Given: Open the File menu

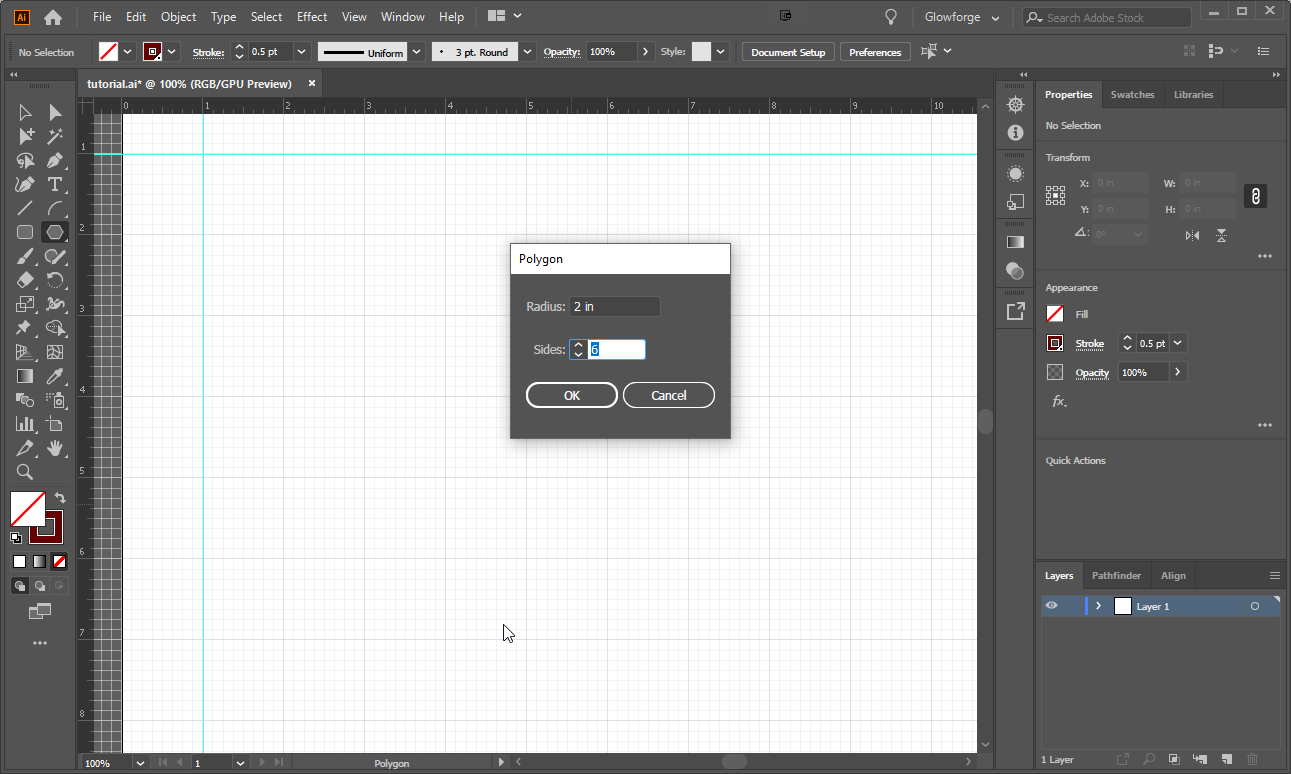Looking at the screenshot, I should tap(102, 17).
